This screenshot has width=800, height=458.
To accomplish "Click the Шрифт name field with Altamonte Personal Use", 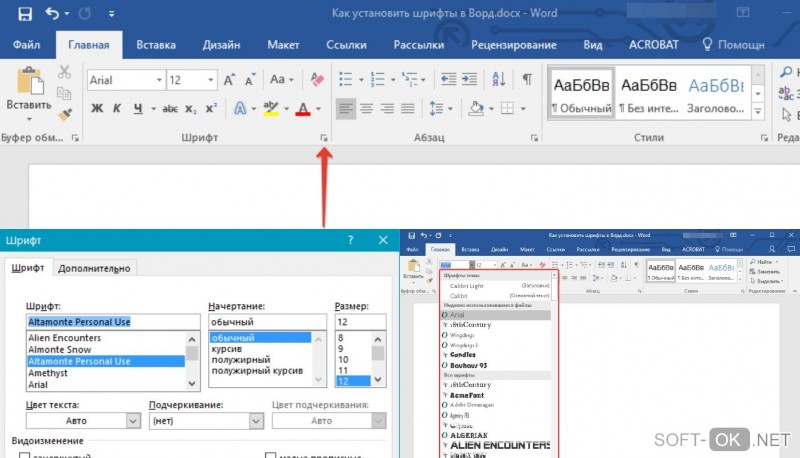I will click(x=113, y=322).
